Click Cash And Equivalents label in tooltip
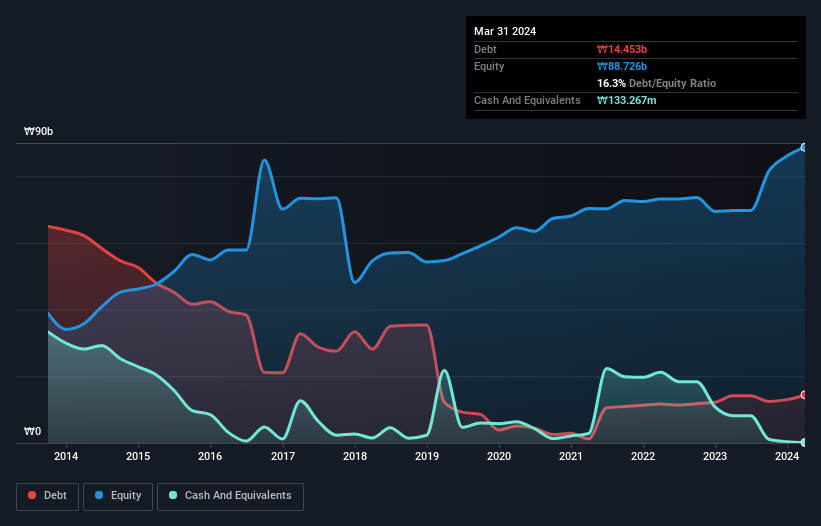This screenshot has width=821, height=526. click(527, 100)
